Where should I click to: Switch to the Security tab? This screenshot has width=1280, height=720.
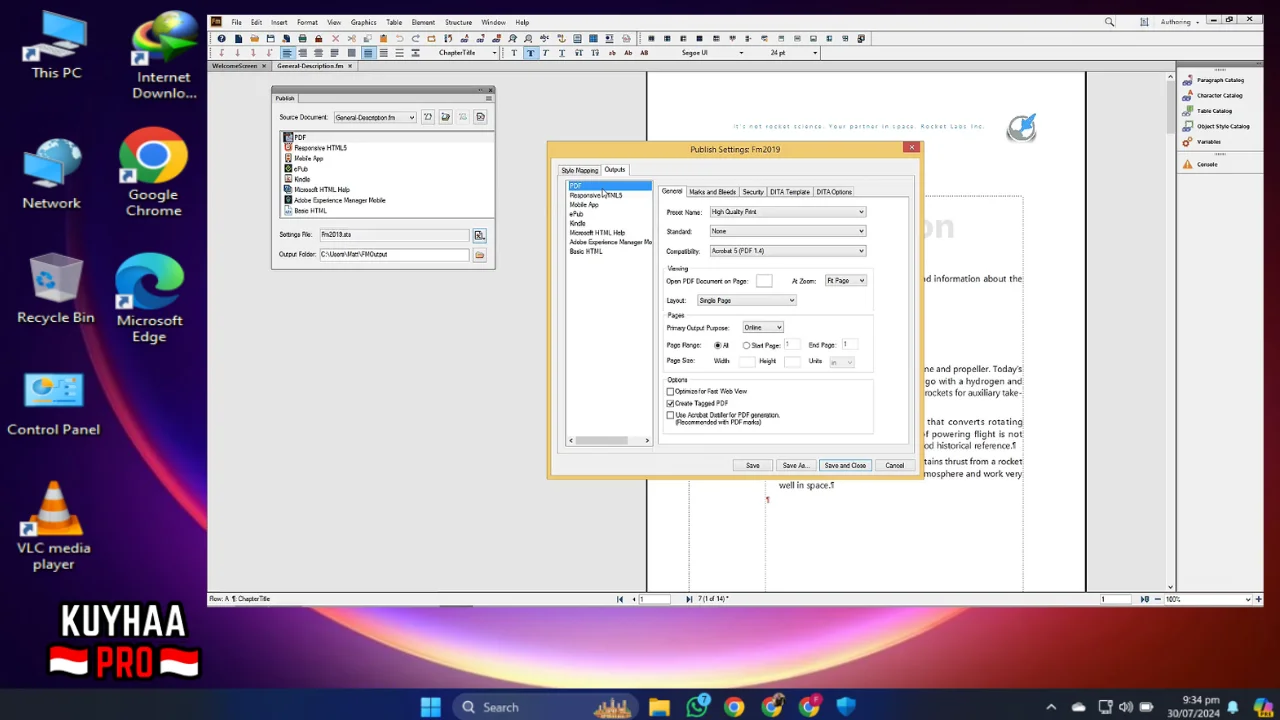click(x=753, y=192)
